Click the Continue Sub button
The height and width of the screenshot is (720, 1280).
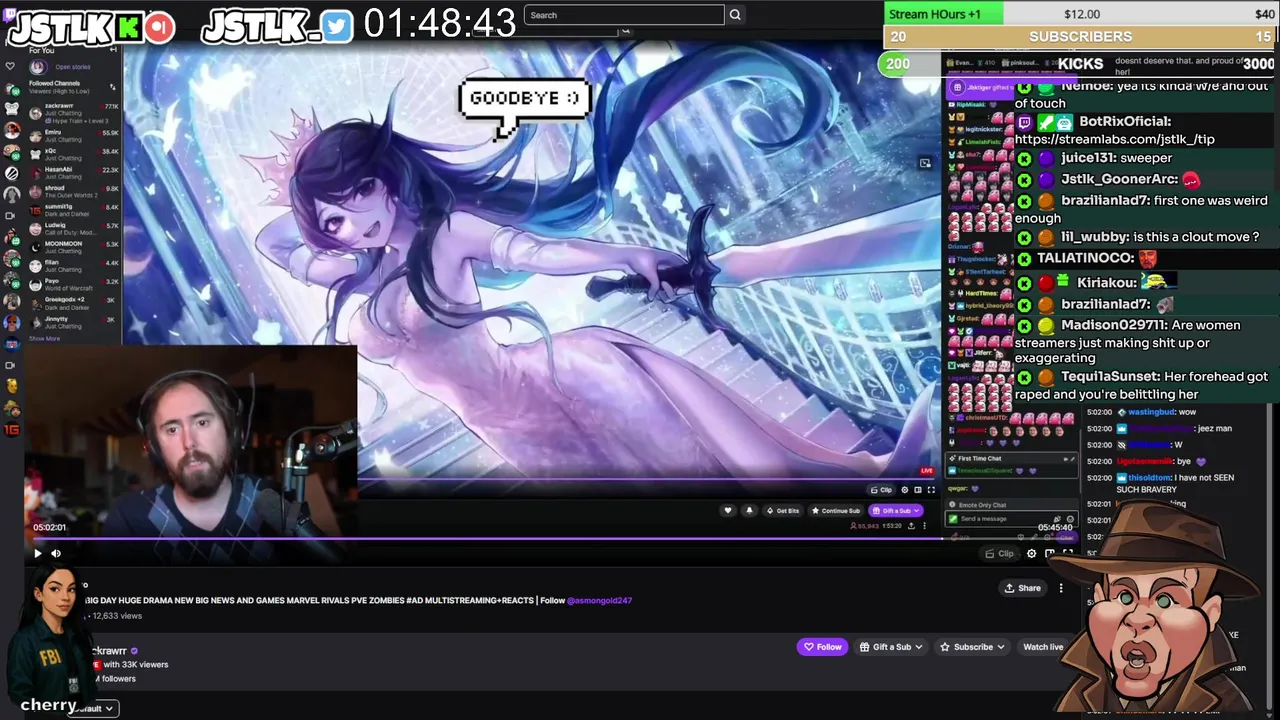(836, 510)
